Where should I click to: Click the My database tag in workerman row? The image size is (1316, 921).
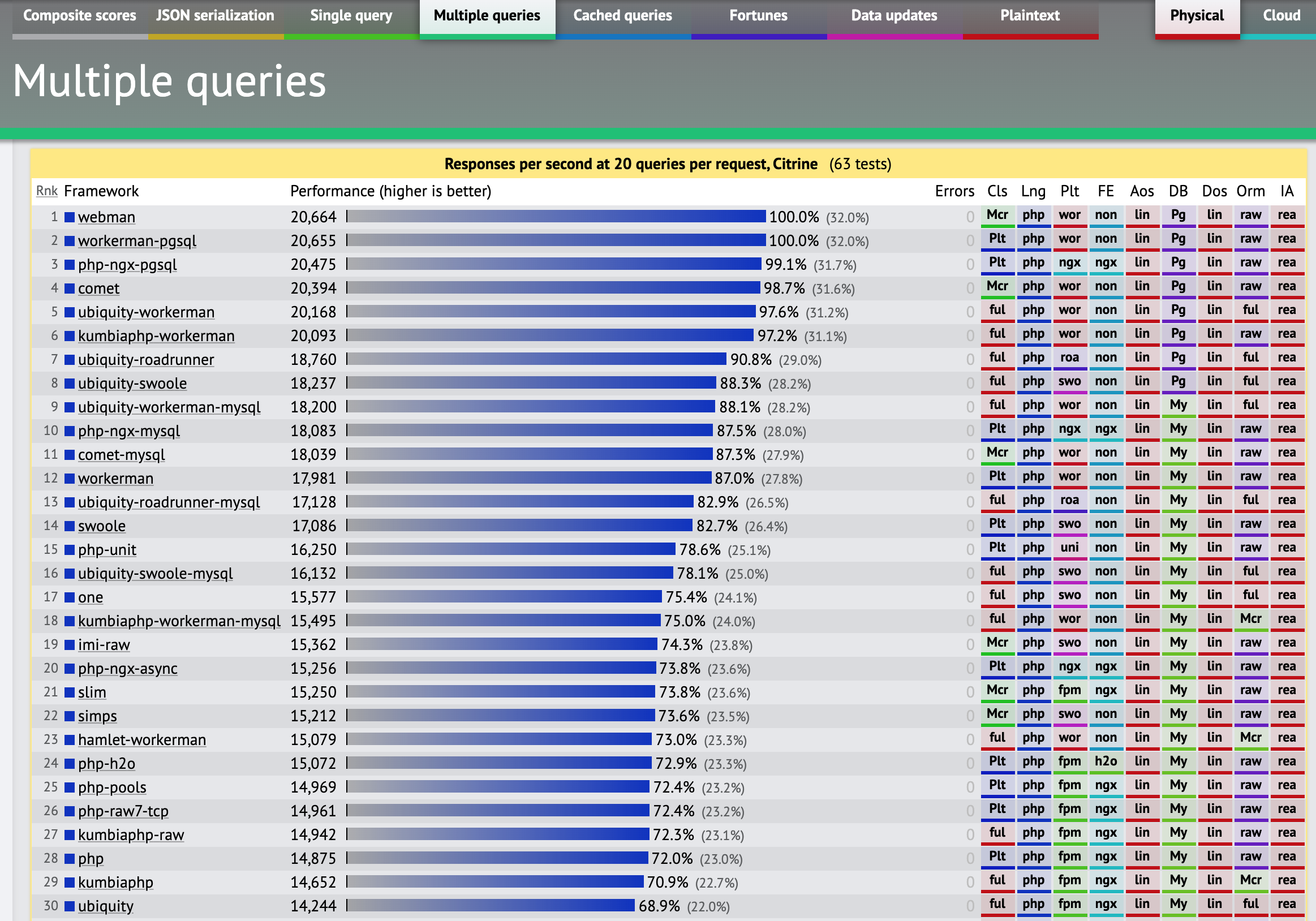[1179, 478]
